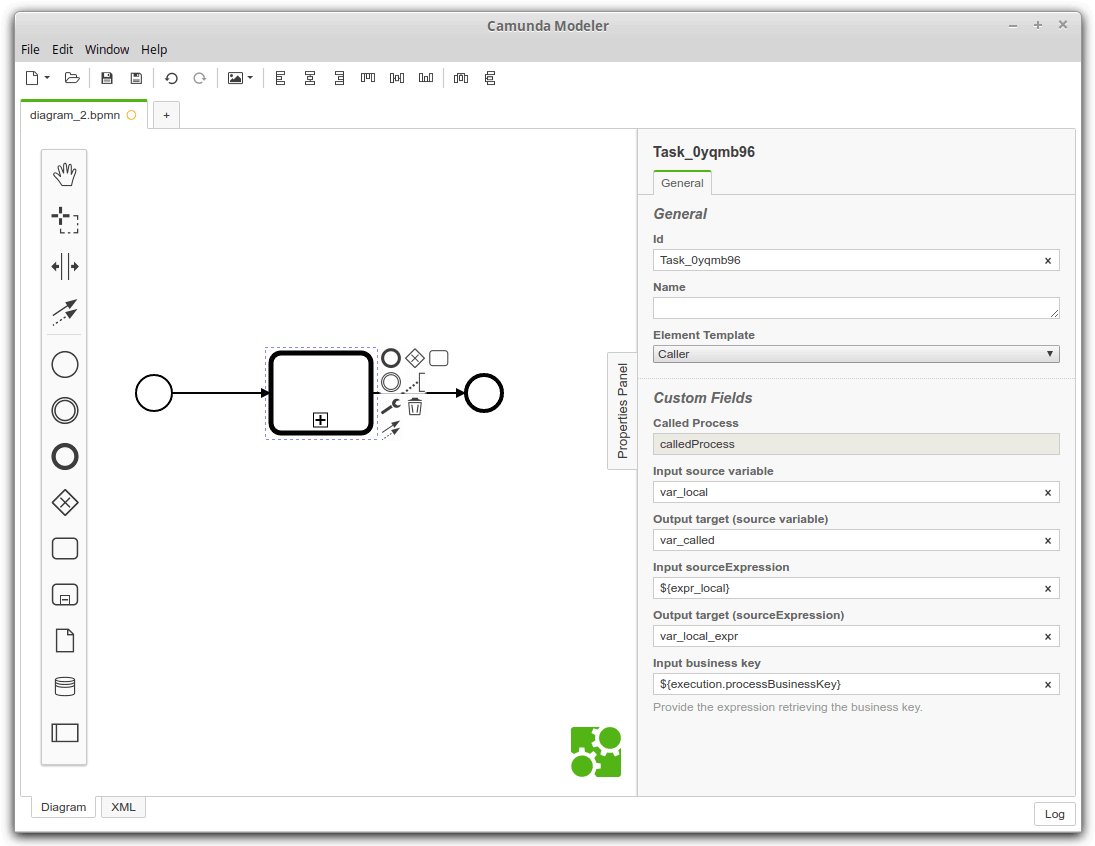
Task: Select the start event on canvas
Action: coord(154,393)
